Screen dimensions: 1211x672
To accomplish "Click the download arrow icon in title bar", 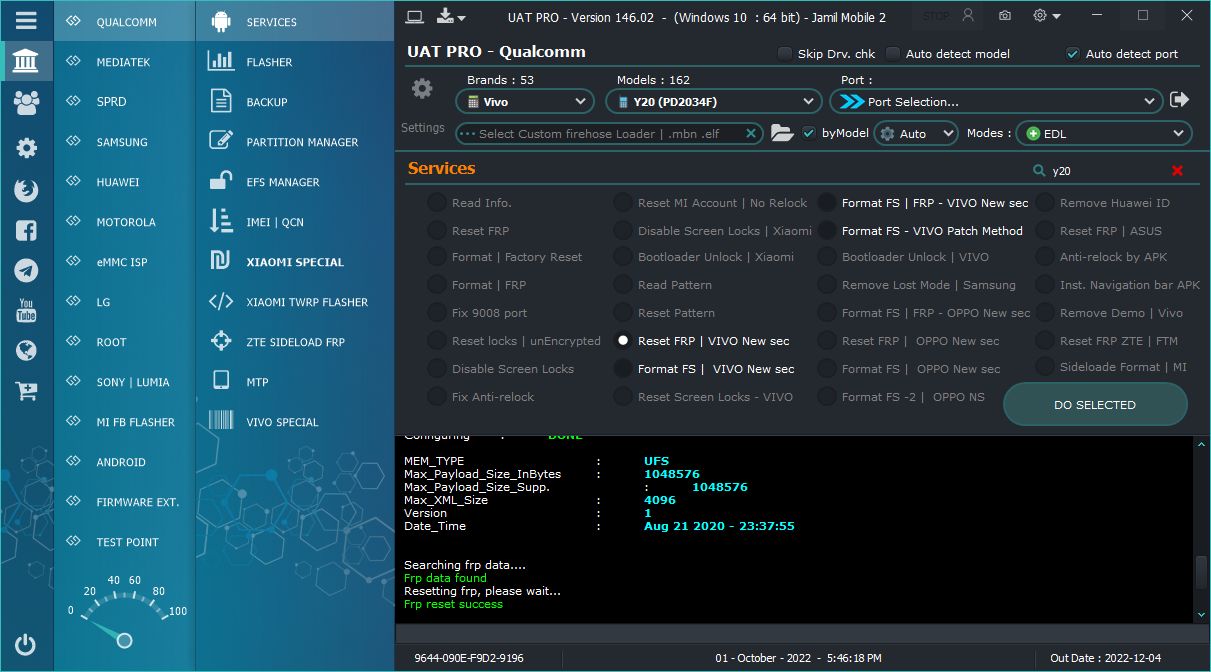I will (451, 16).
